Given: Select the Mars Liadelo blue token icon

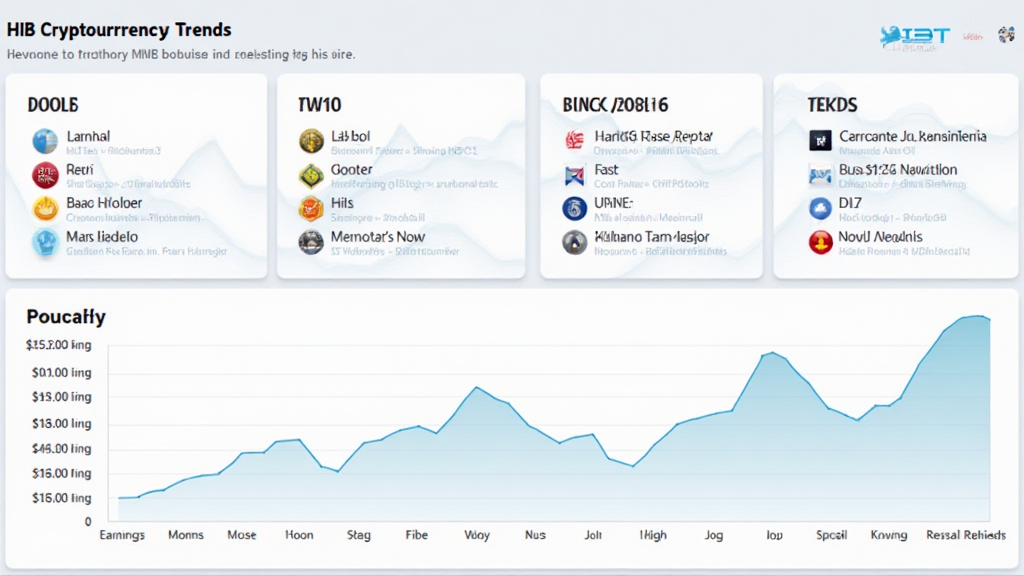Looking at the screenshot, I should [44, 243].
